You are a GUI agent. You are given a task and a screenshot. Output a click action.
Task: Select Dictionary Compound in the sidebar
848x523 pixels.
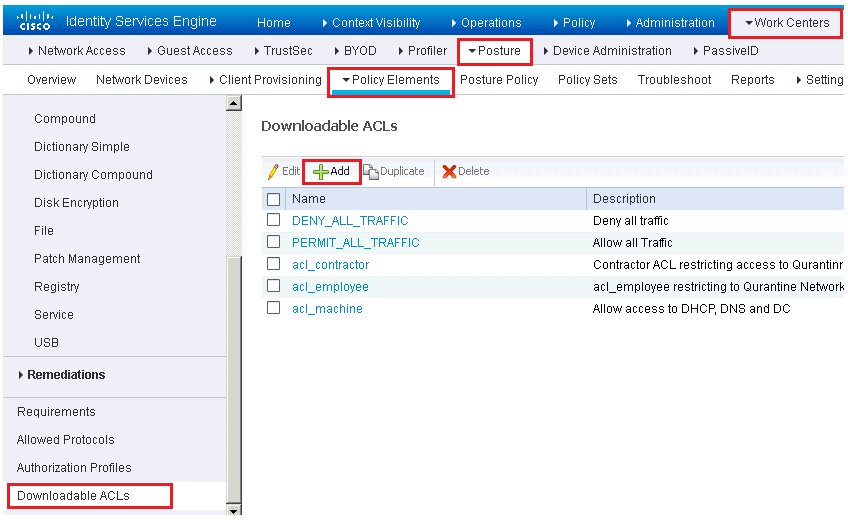(93, 175)
